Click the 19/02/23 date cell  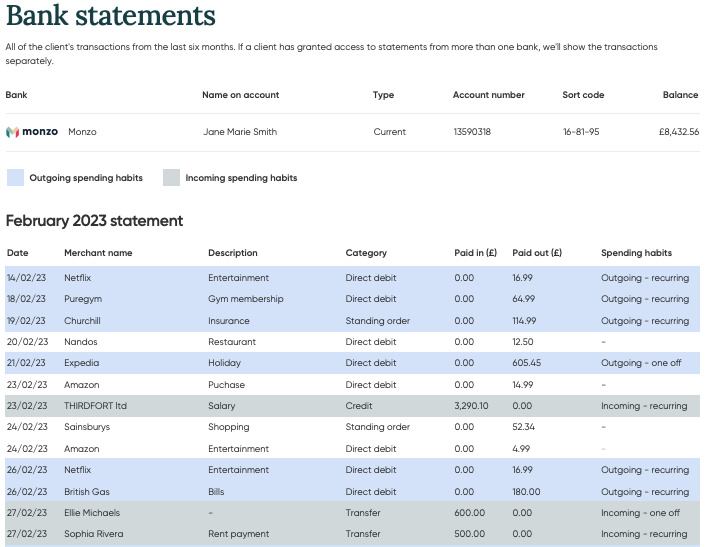pyautogui.click(x=26, y=321)
